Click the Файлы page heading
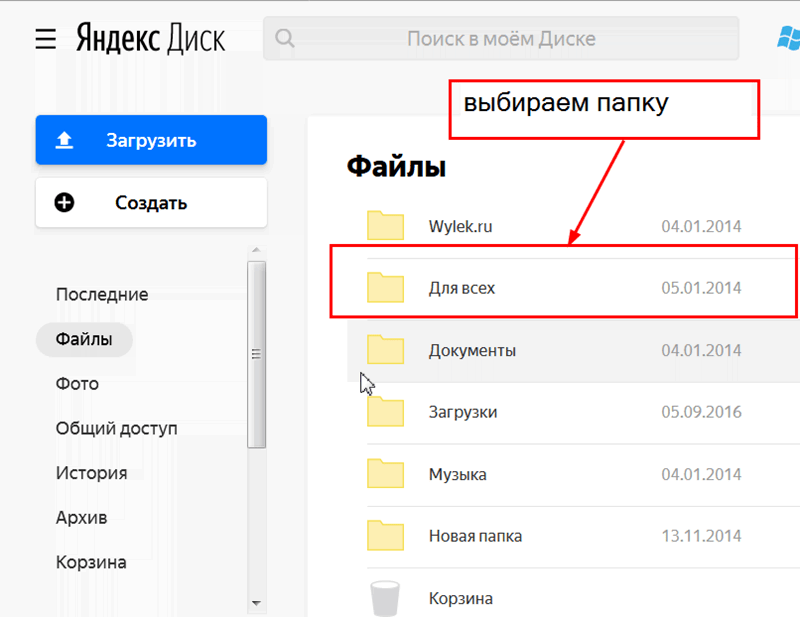Image resolution: width=800 pixels, height=617 pixels. tap(396, 167)
